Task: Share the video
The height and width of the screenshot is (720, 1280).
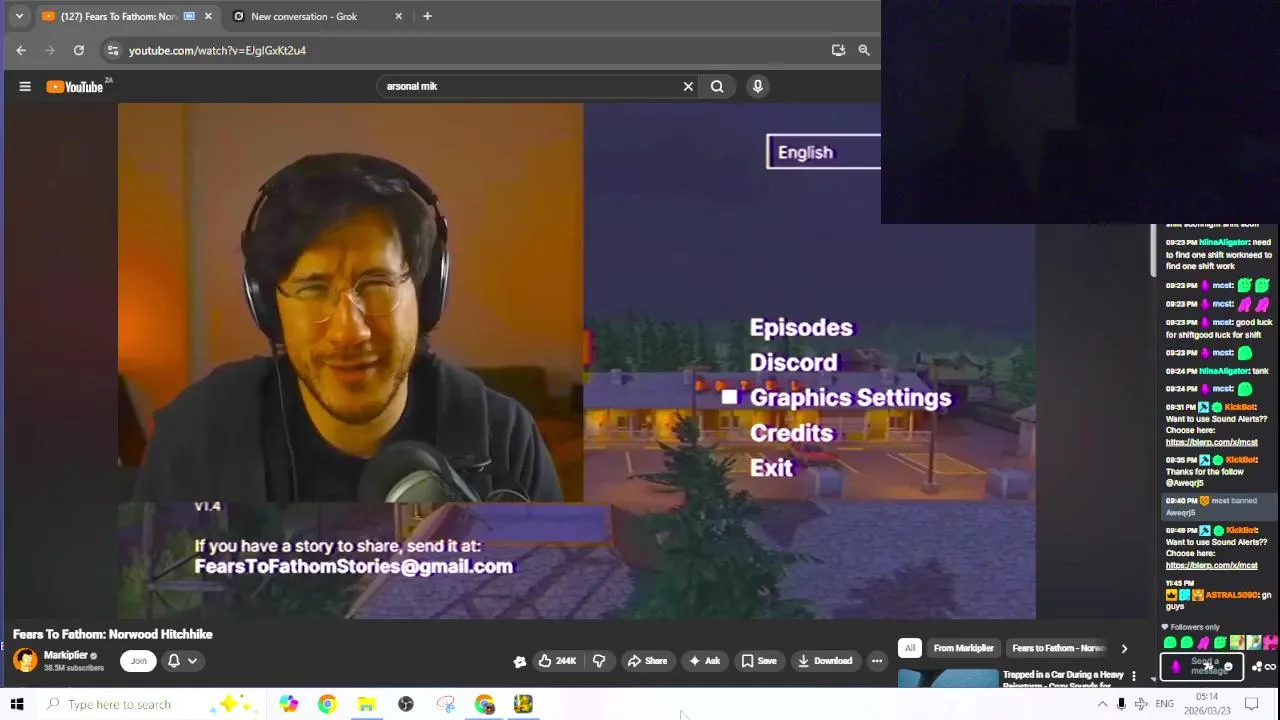Action: (646, 661)
